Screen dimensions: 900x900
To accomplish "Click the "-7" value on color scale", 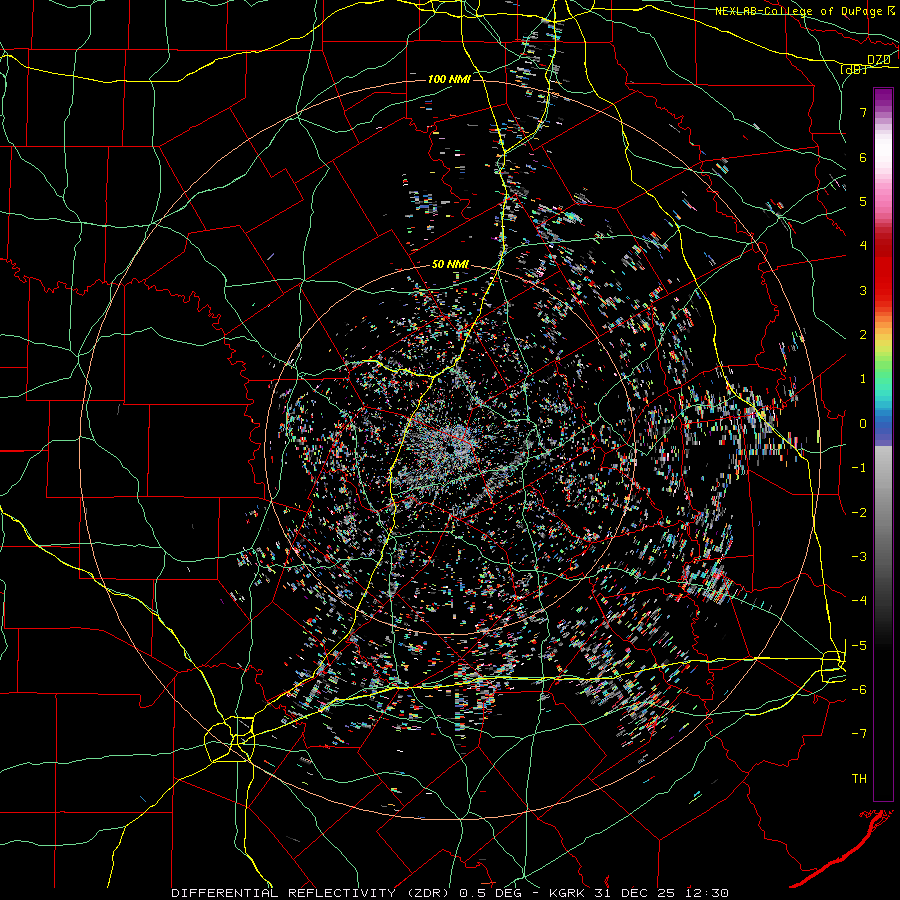I will (x=859, y=734).
